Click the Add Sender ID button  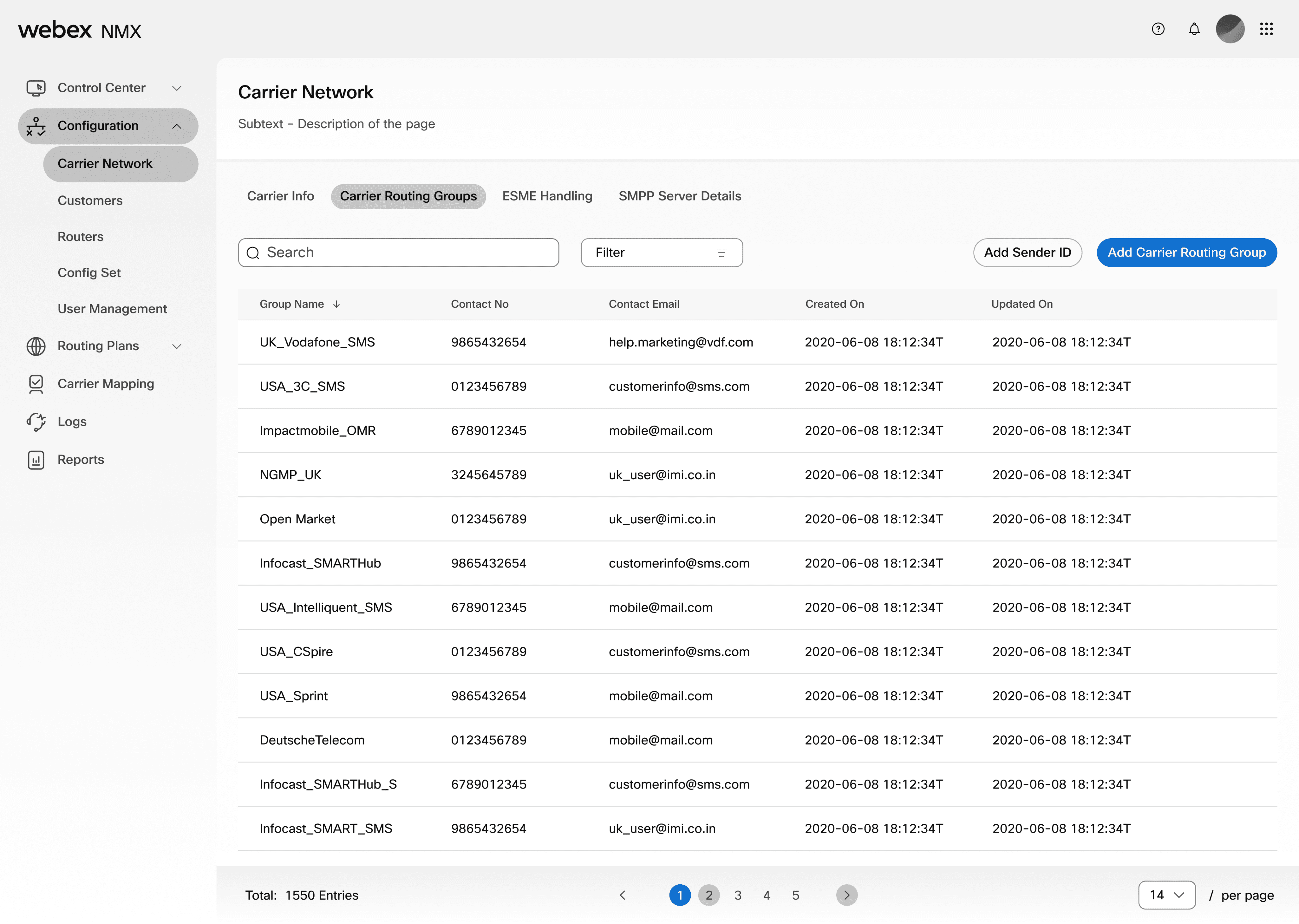(1027, 252)
